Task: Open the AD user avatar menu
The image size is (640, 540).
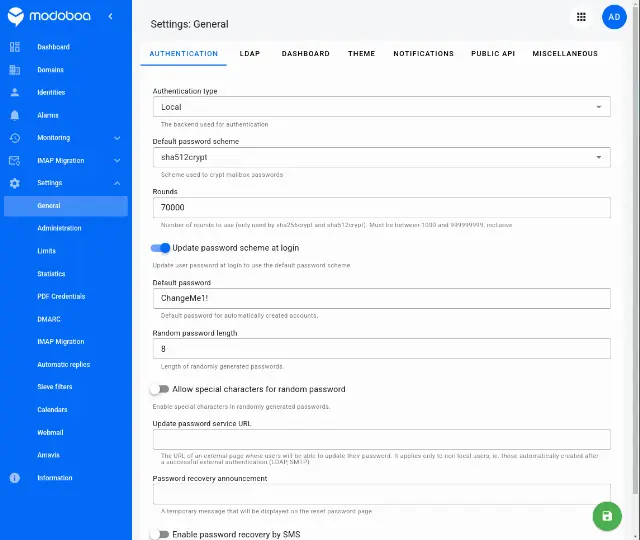Action: tap(614, 17)
